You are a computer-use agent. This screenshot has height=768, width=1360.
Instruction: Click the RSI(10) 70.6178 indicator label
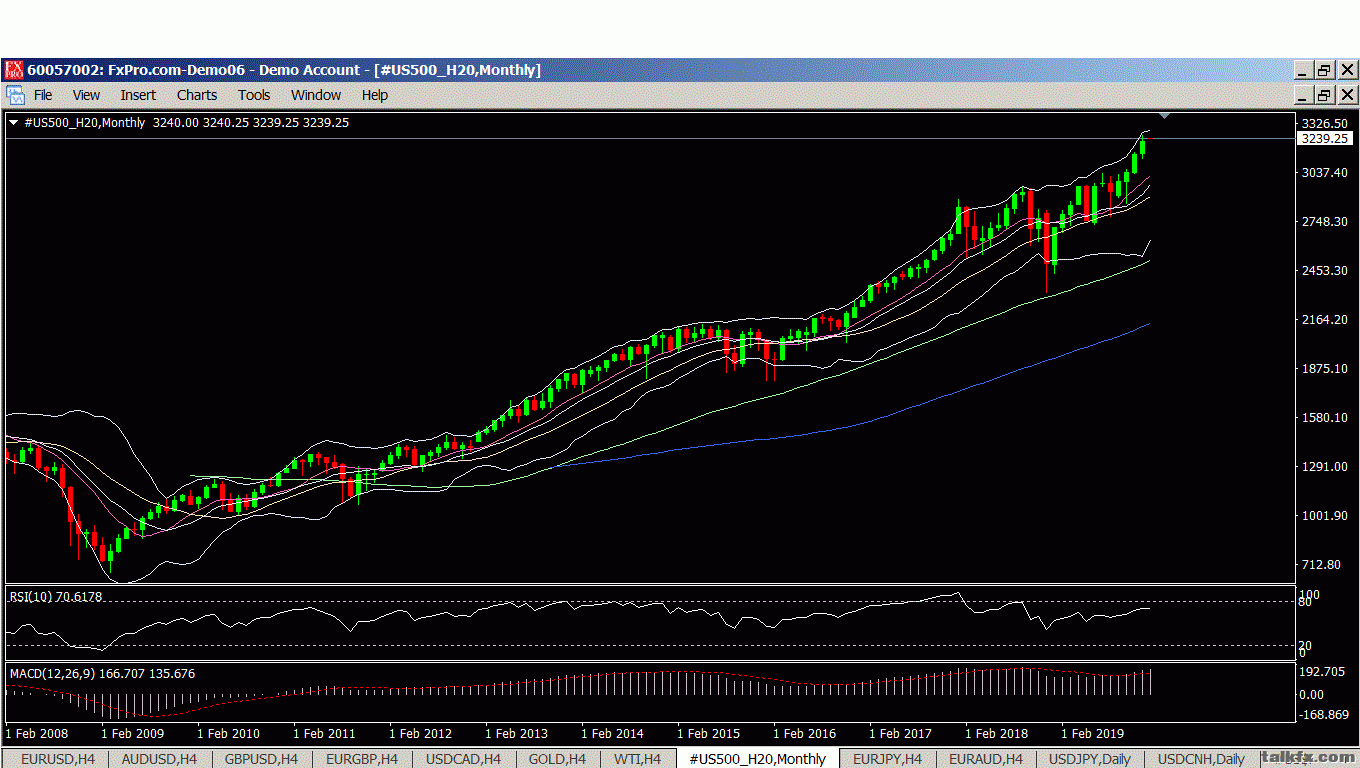pyautogui.click(x=56, y=597)
